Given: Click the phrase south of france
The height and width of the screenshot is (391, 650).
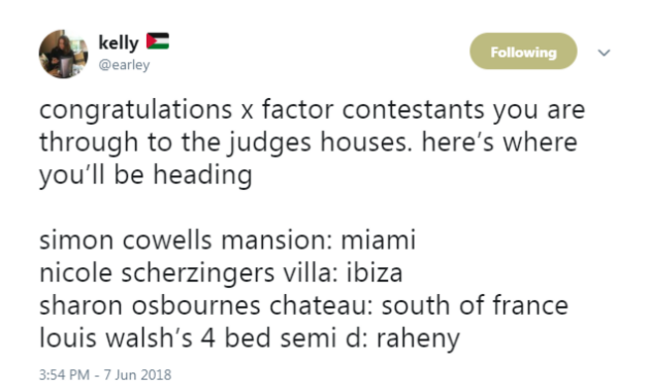Looking at the screenshot, I should (x=475, y=306).
